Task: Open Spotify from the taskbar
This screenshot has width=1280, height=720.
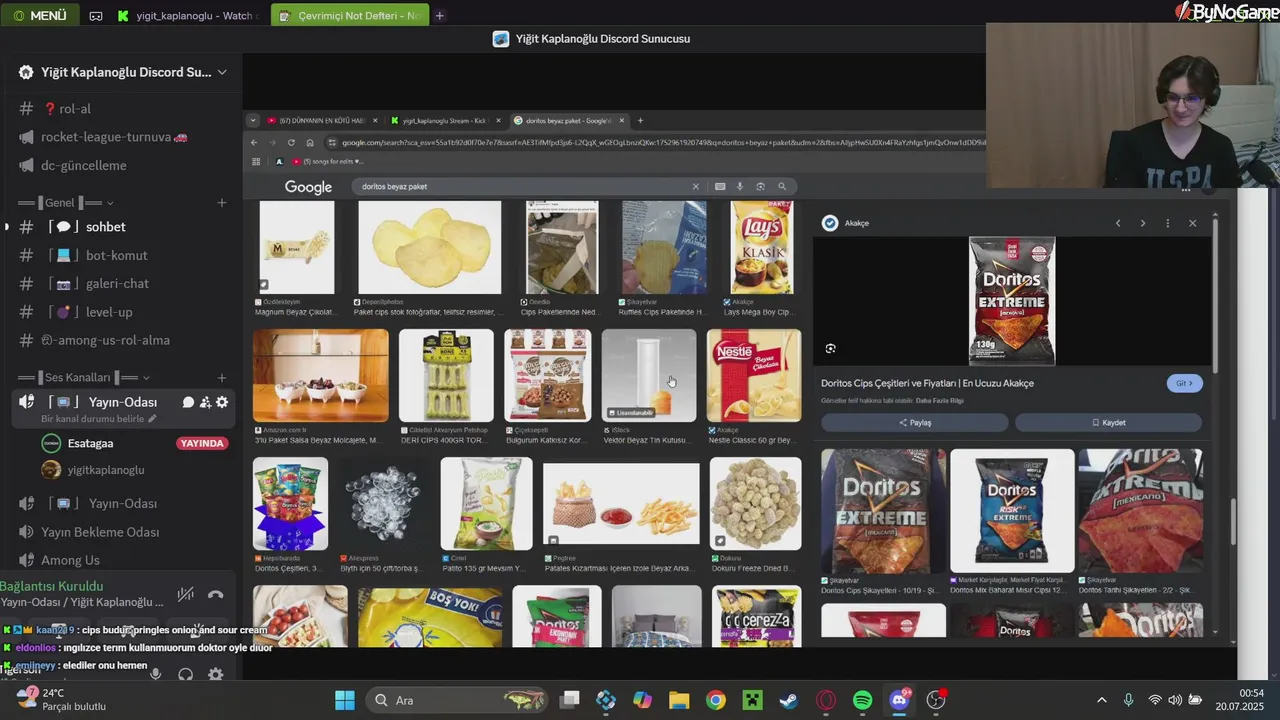Action: coord(863,700)
